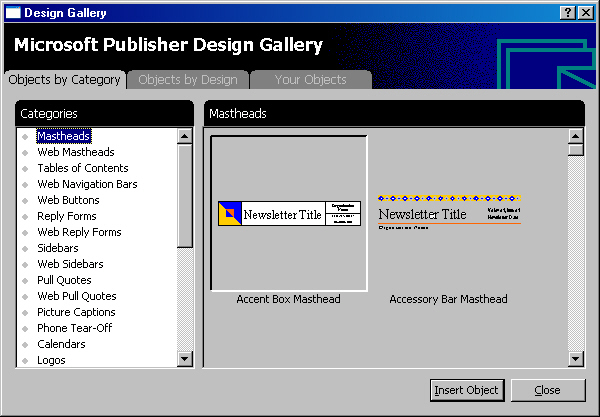
Task: Click the Close button at bottom
Action: [x=547, y=390]
